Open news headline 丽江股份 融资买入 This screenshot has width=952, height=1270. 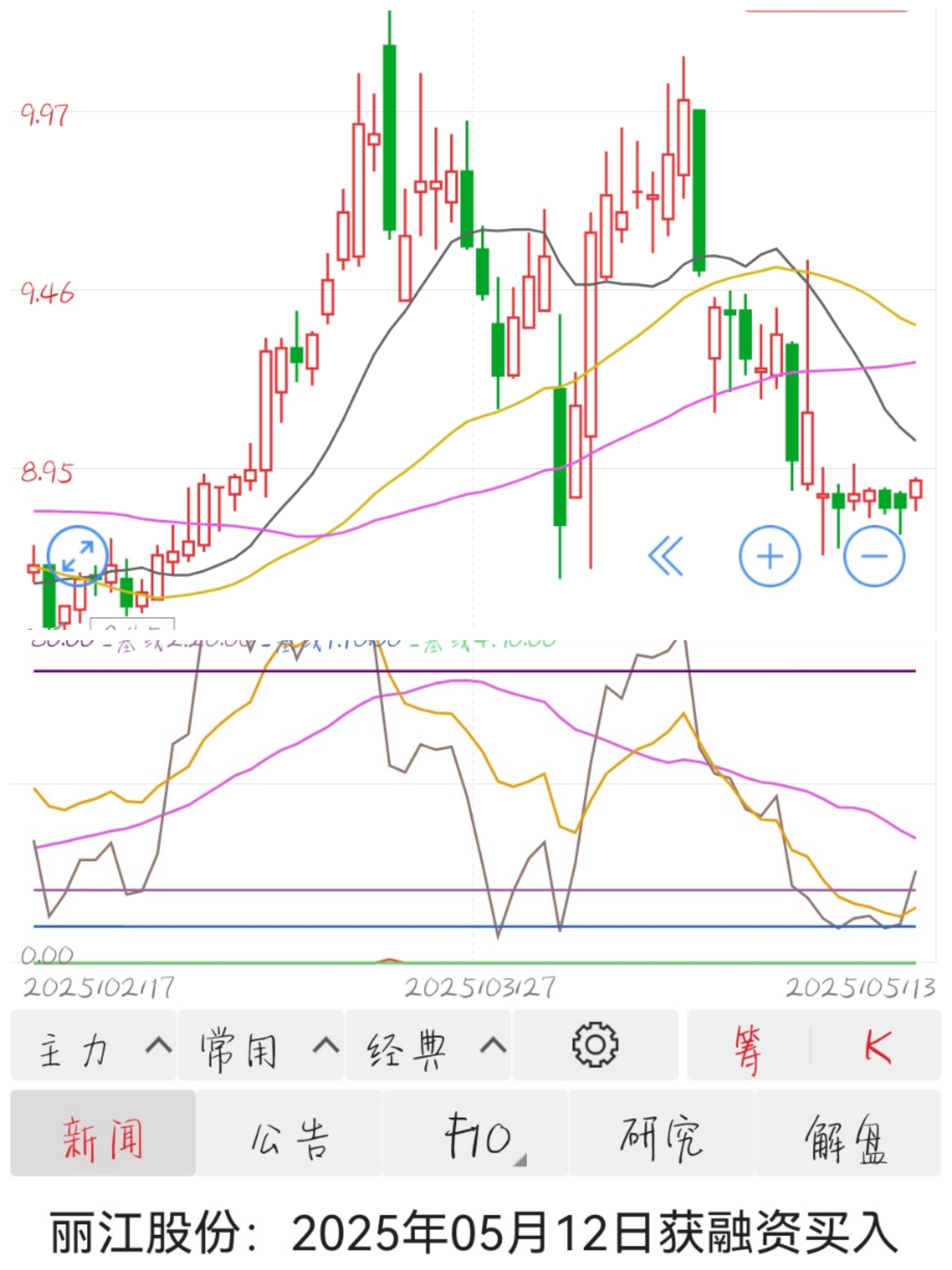474,1232
